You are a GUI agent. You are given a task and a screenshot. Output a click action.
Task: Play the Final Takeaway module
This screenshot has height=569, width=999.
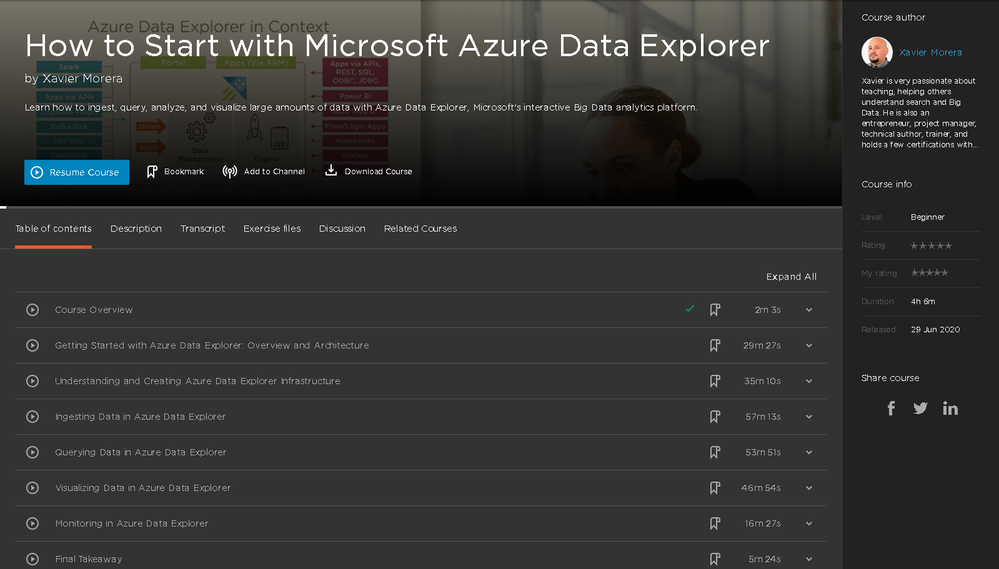click(x=32, y=559)
